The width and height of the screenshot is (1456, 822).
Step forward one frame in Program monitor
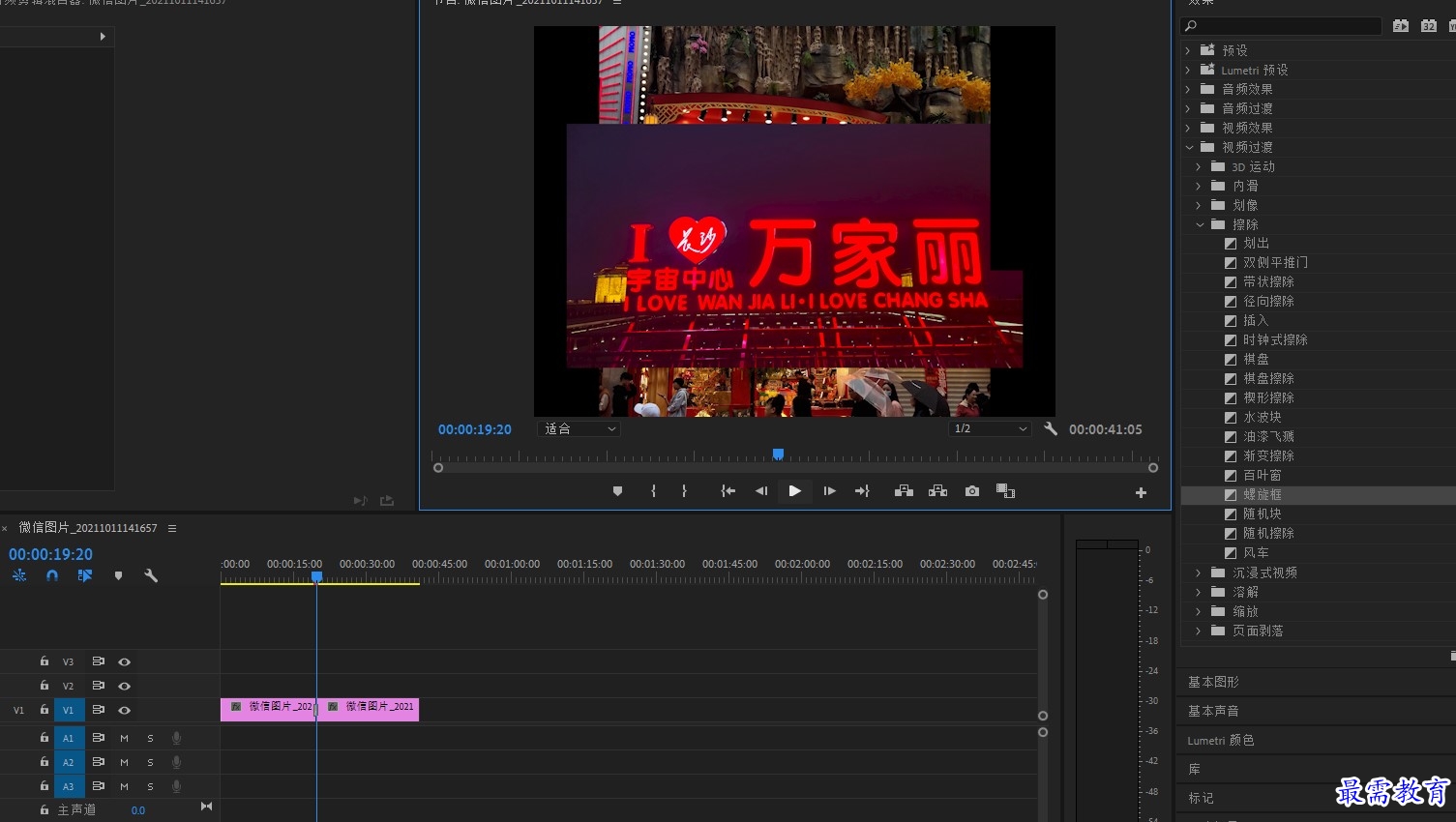click(829, 491)
